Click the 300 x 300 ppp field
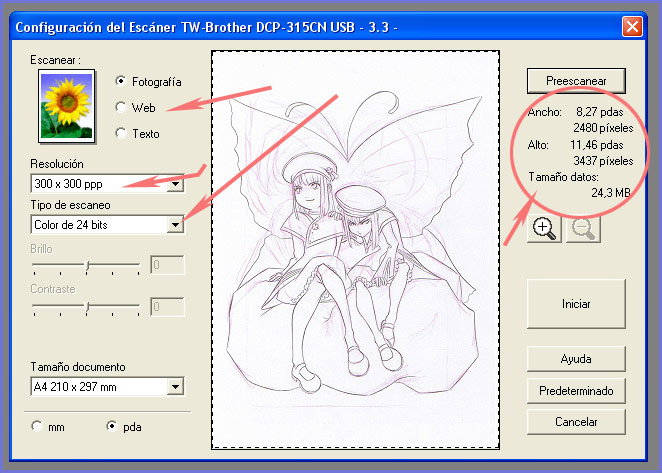This screenshot has width=662, height=473. tap(107, 184)
